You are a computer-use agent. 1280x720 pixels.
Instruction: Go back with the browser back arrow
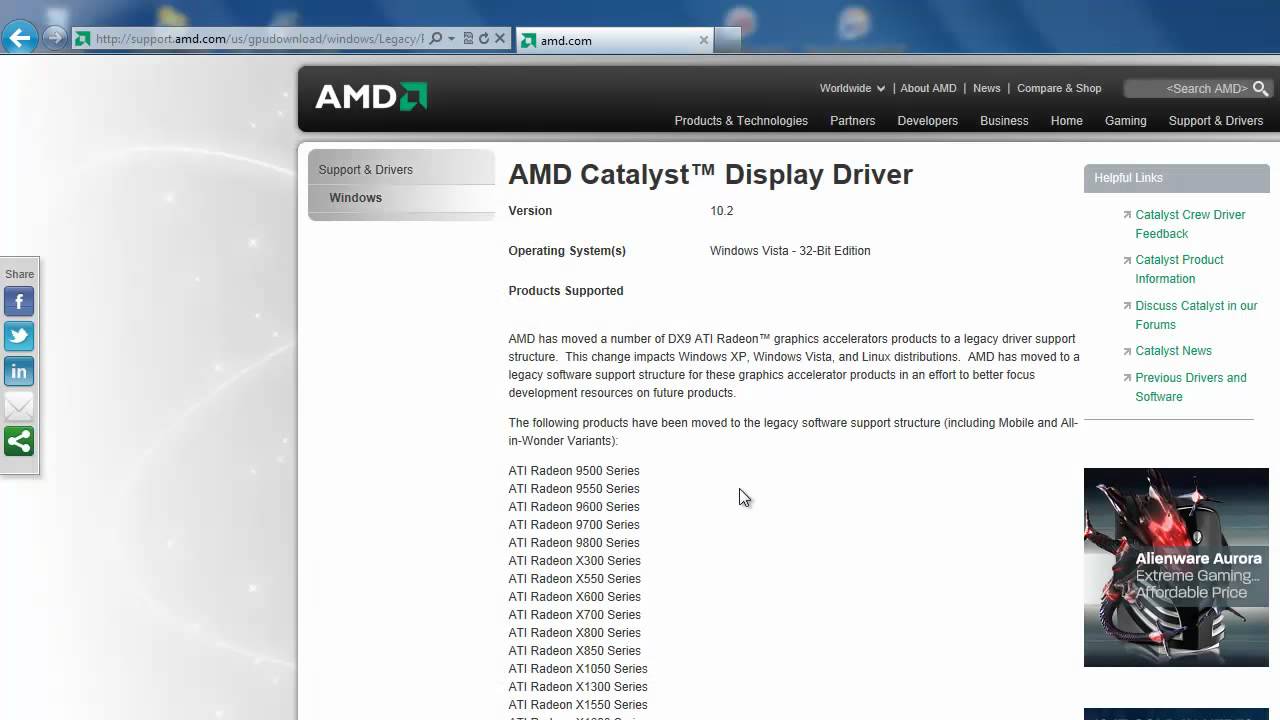pyautogui.click(x=20, y=39)
